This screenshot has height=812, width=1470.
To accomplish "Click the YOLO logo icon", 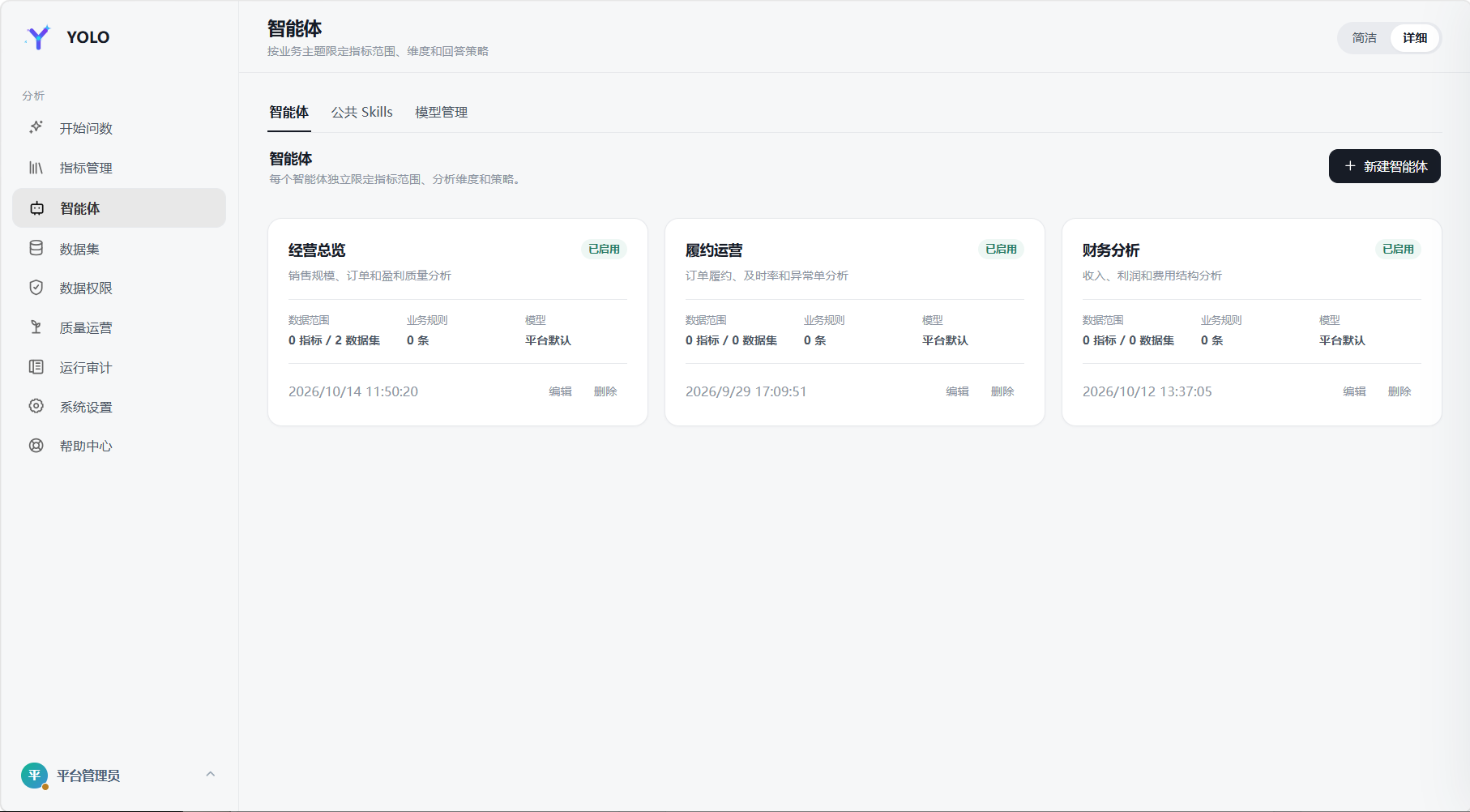I will [x=38, y=37].
